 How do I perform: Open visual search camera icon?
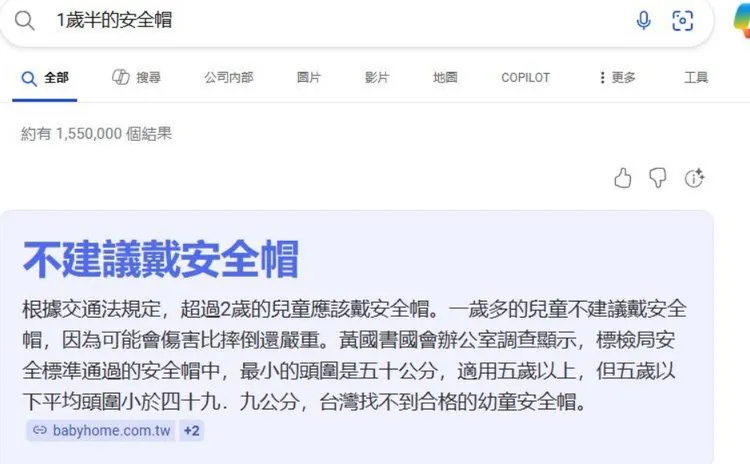coord(682,21)
